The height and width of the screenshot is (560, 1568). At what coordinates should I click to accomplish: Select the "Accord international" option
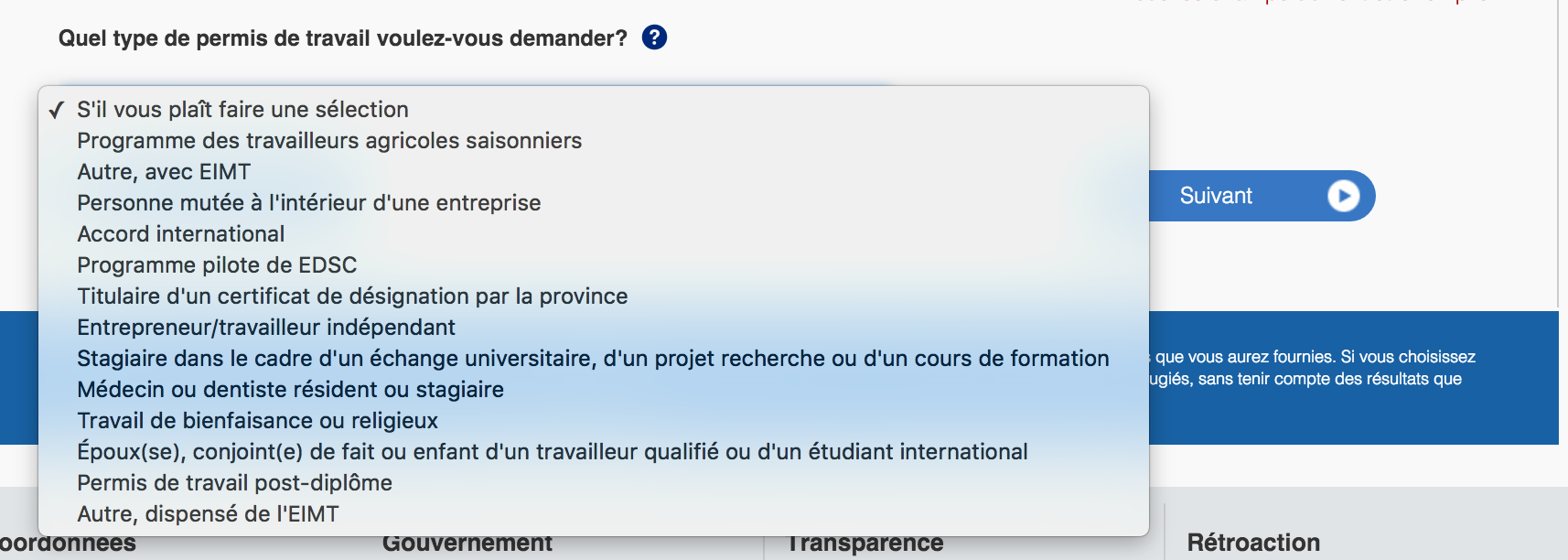(180, 234)
